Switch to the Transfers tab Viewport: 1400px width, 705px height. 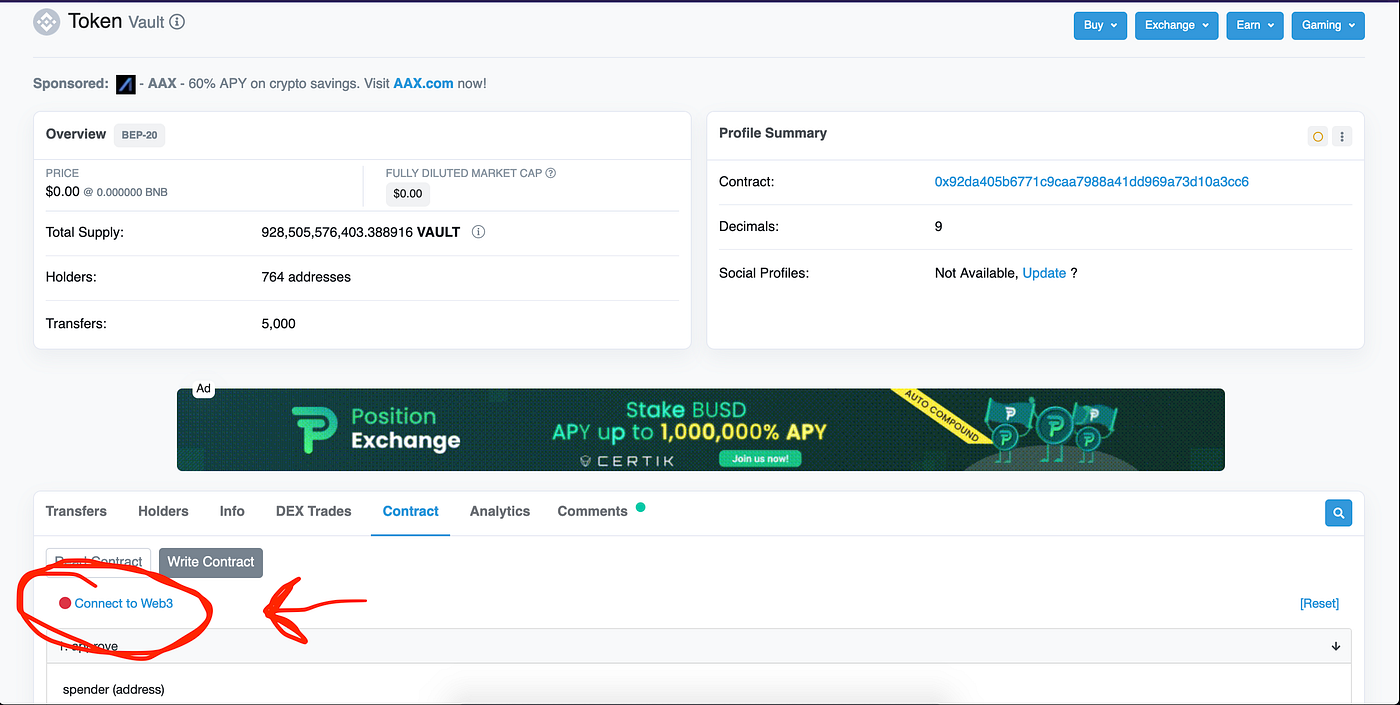[x=76, y=511]
